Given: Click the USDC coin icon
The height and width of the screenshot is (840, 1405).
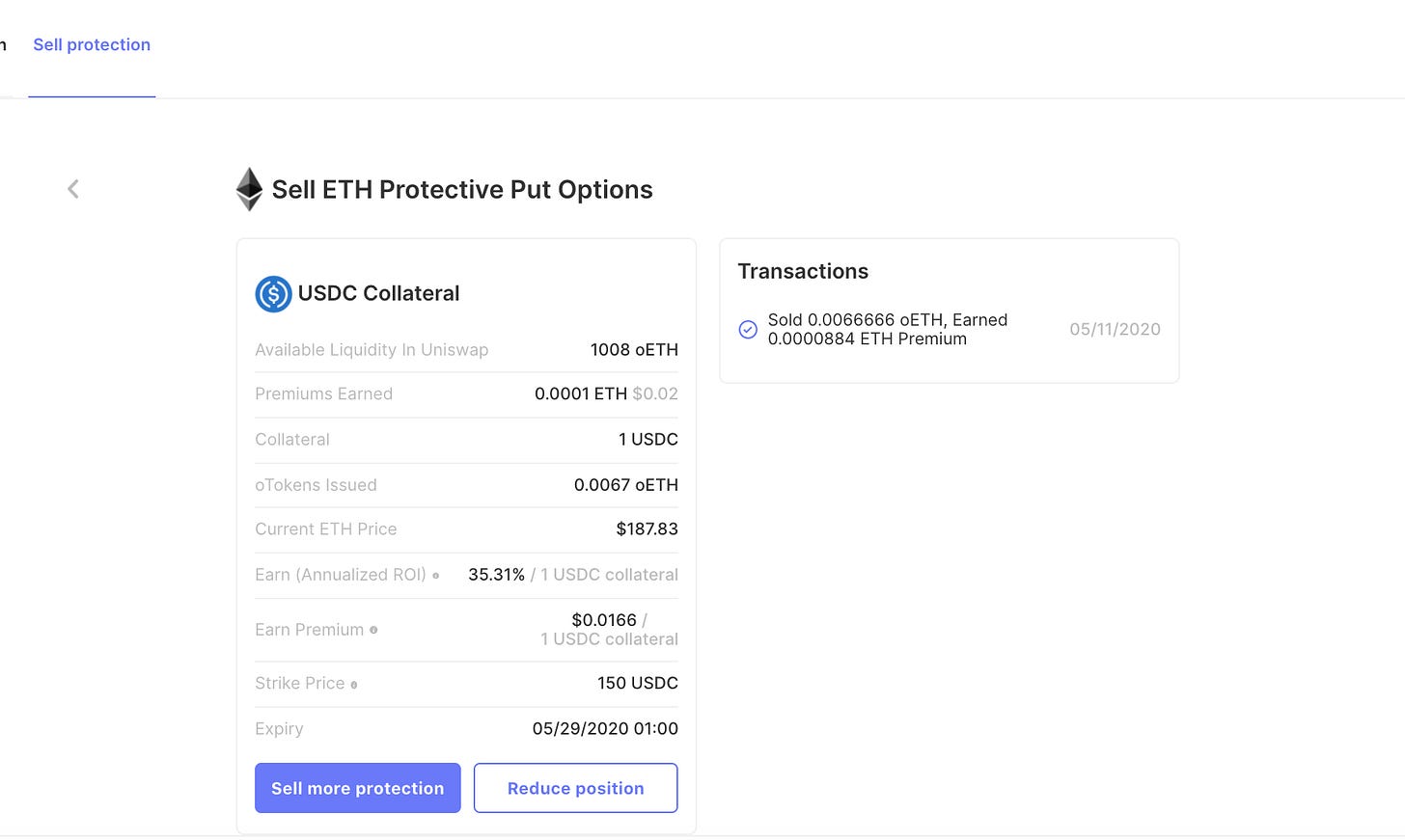Looking at the screenshot, I should [x=273, y=294].
